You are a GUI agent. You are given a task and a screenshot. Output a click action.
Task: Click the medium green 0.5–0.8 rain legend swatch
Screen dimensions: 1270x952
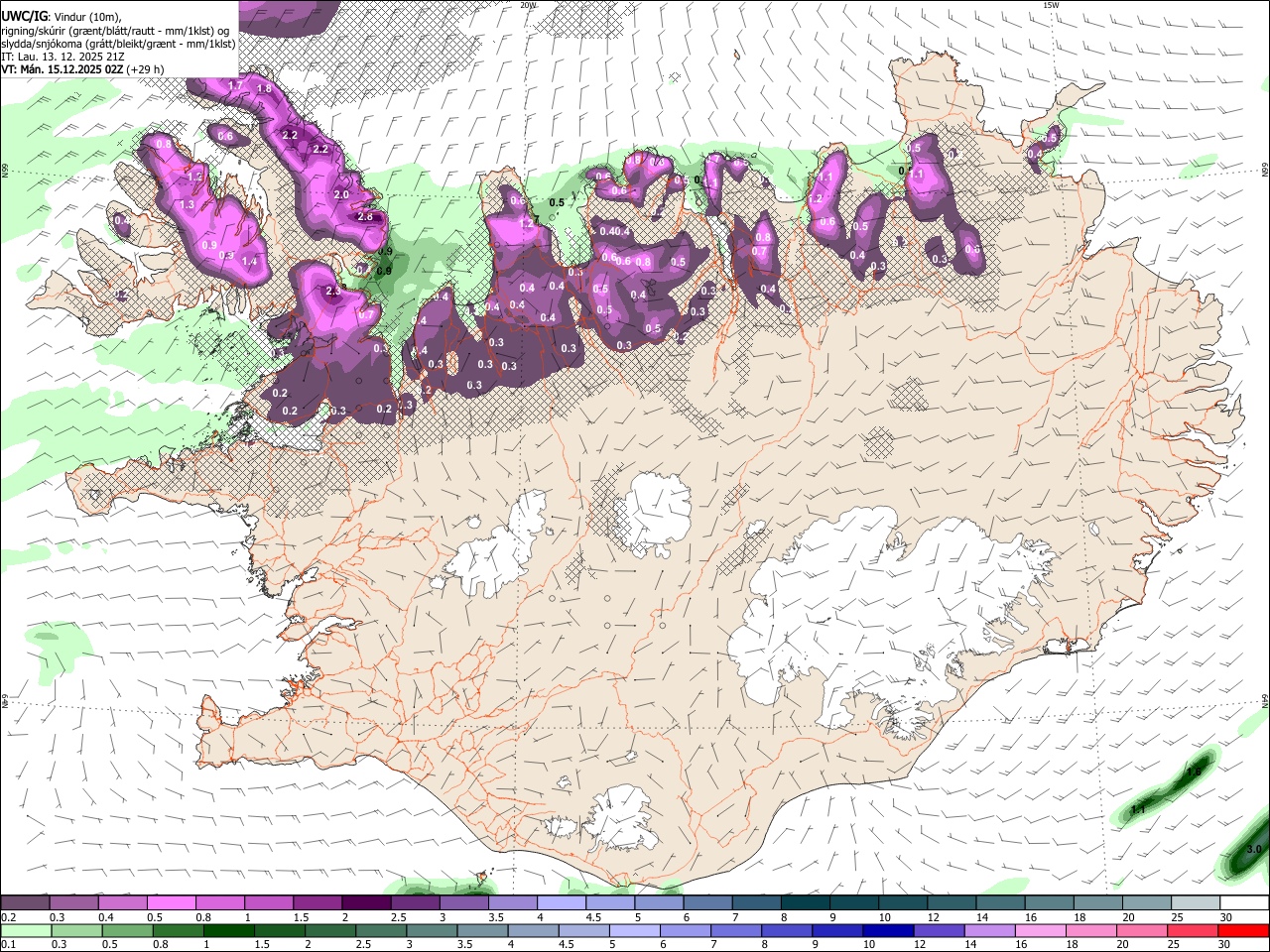[127, 930]
